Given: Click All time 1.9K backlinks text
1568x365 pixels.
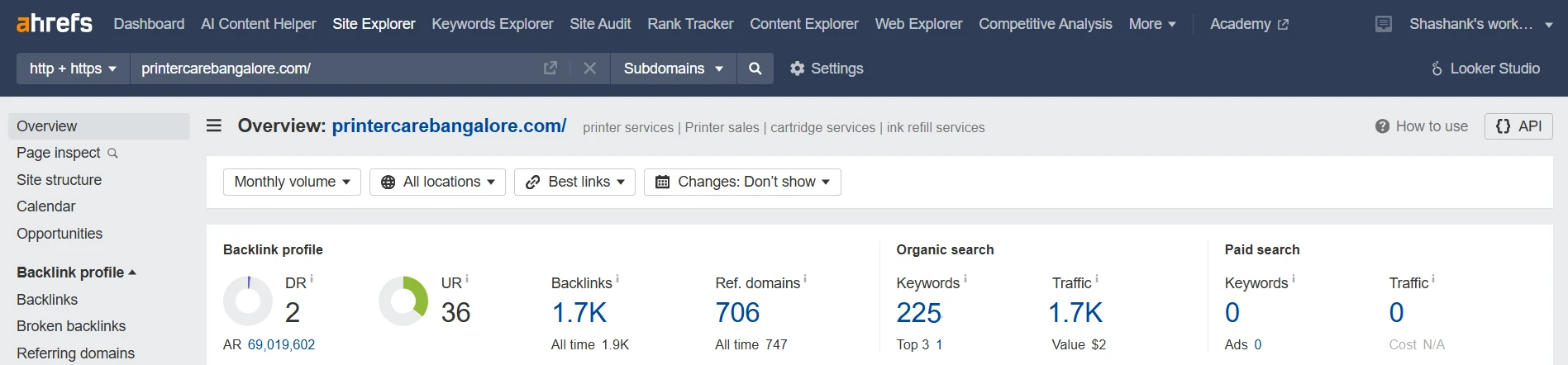Looking at the screenshot, I should tap(590, 344).
